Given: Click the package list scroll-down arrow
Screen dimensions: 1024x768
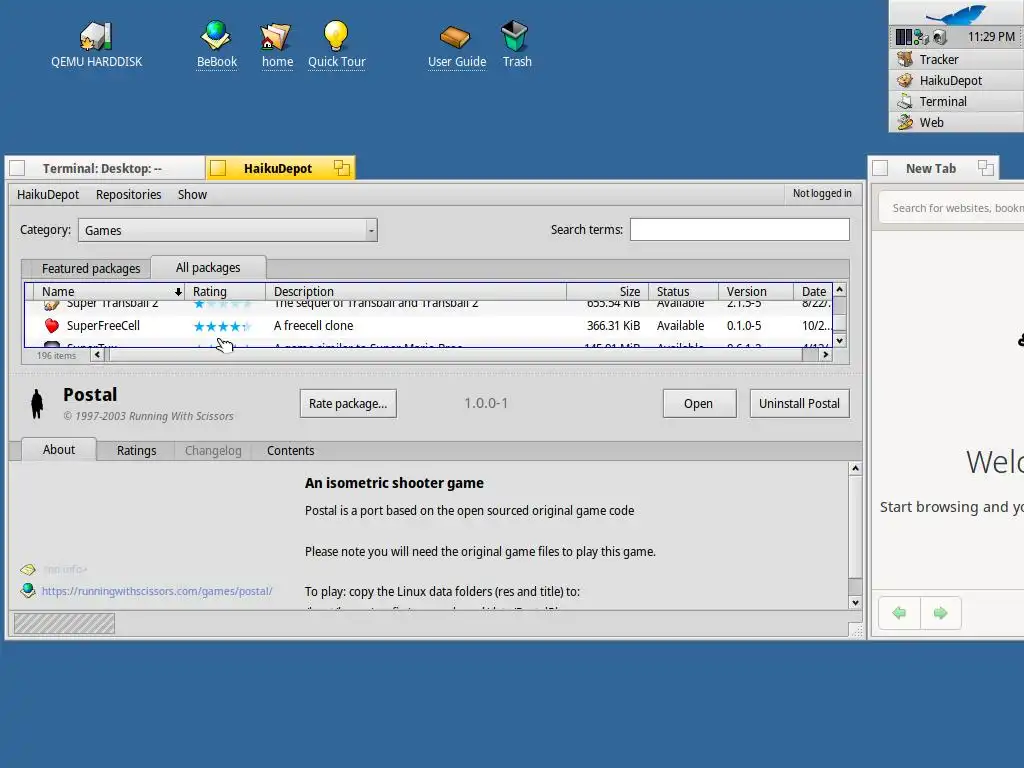Looking at the screenshot, I should coord(840,340).
